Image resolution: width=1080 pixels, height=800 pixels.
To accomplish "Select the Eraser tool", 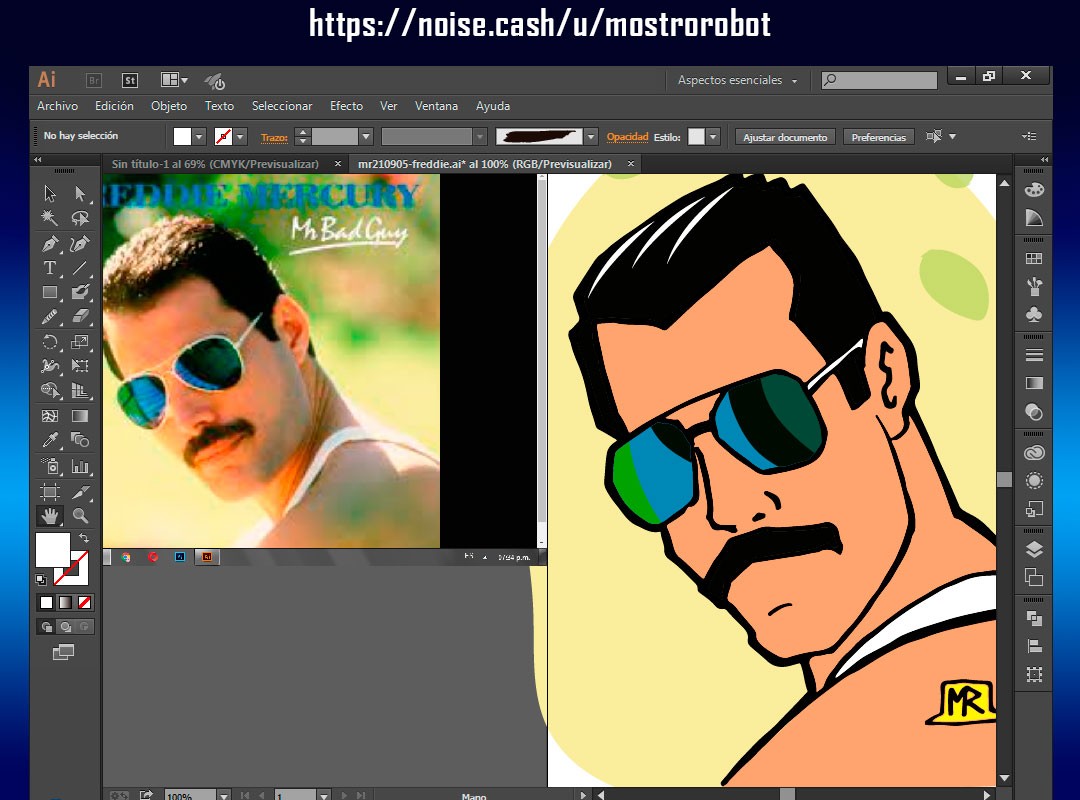I will coord(80,316).
